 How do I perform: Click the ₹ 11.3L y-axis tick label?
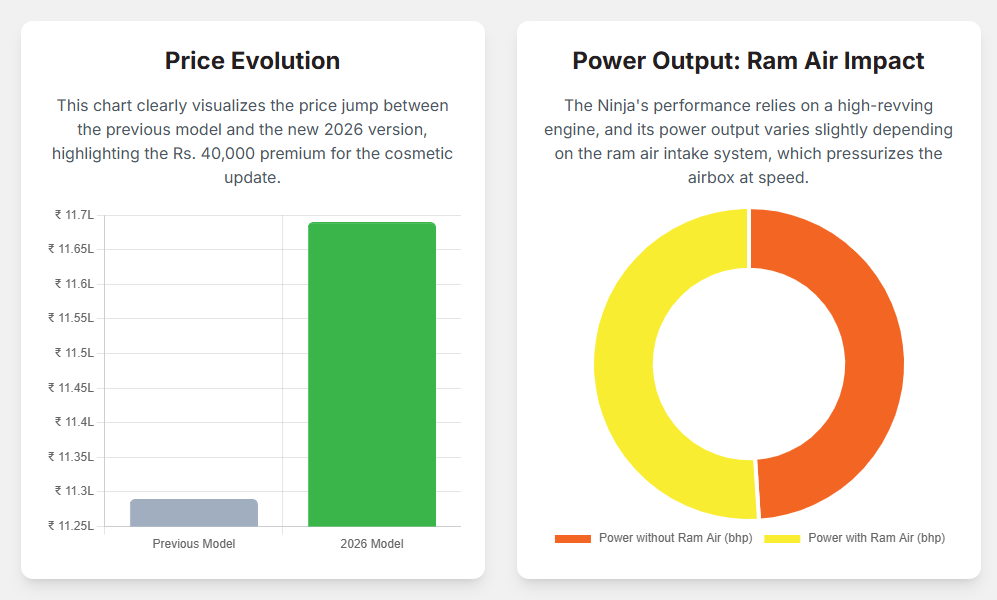(x=74, y=491)
